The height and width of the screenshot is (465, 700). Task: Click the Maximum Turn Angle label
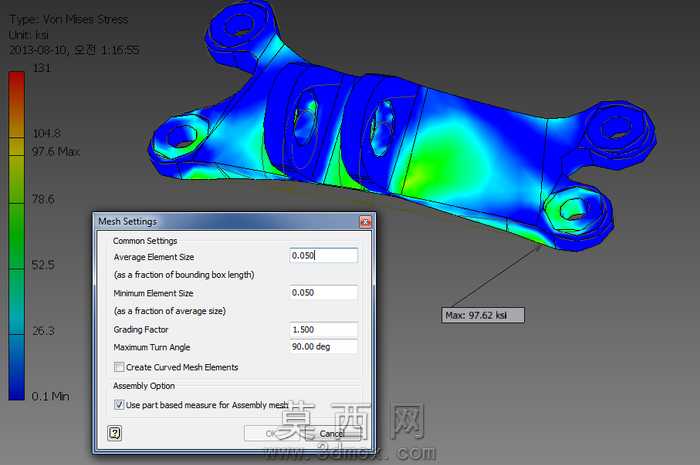tap(152, 347)
